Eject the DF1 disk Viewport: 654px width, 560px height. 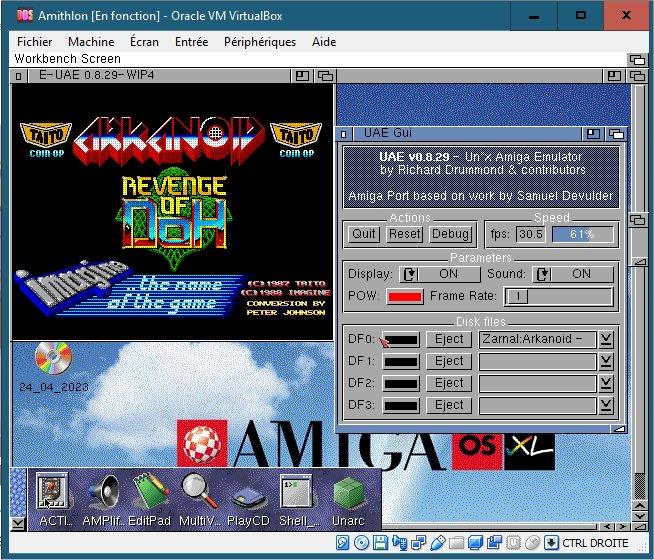449,362
